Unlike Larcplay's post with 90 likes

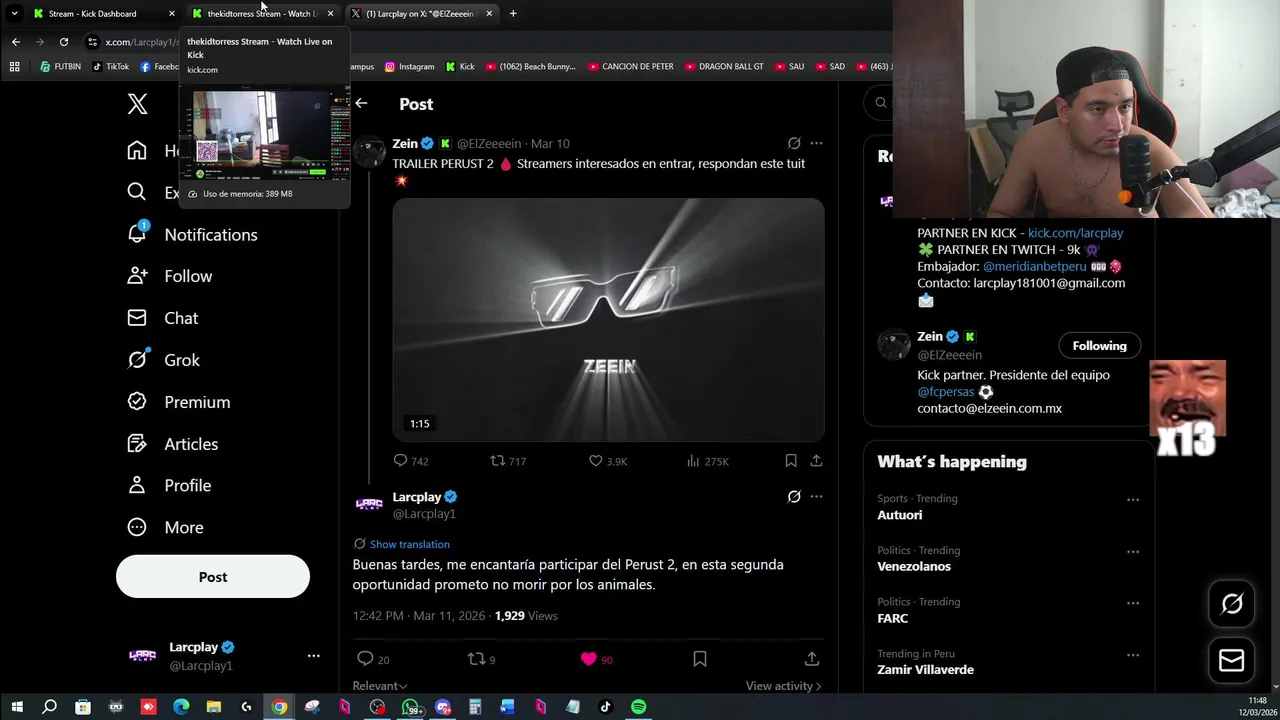[x=596, y=659]
